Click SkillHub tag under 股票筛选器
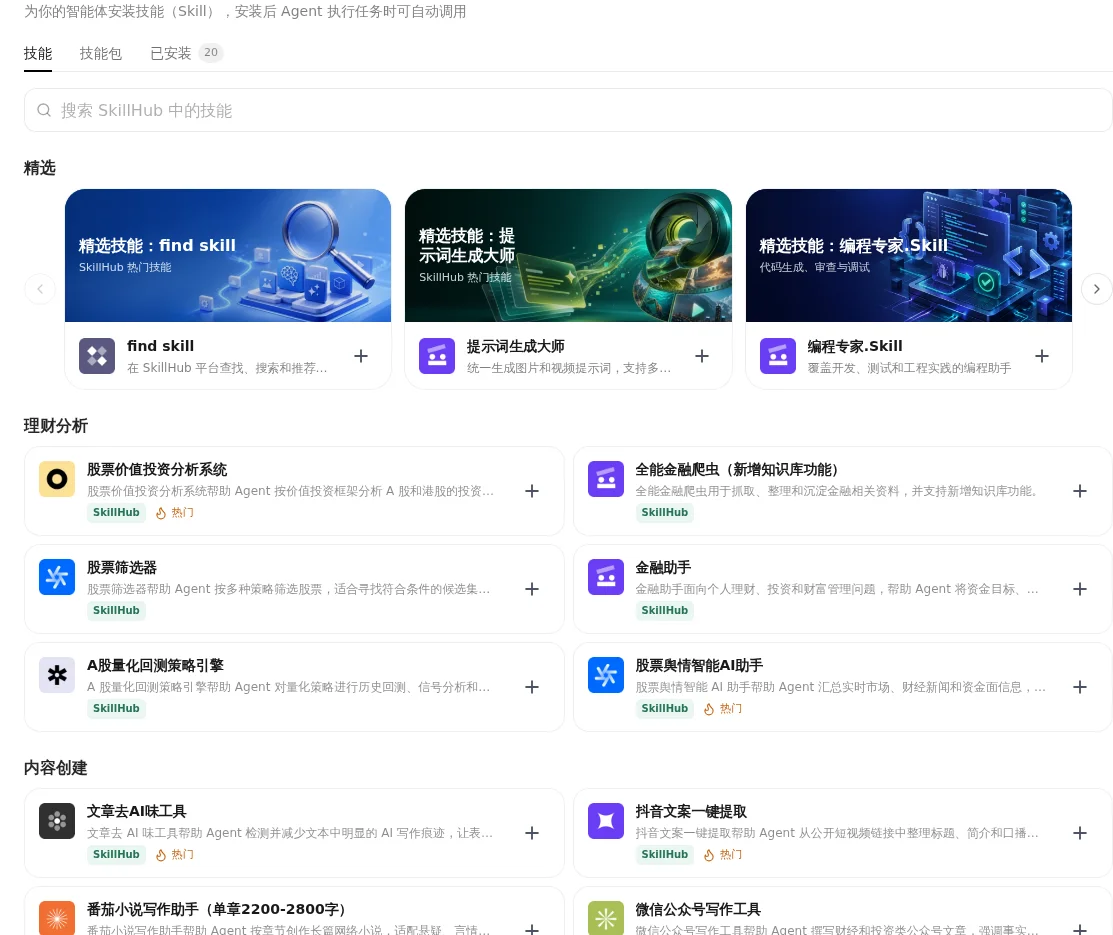Screen dimensions: 1113x935 click(116, 610)
